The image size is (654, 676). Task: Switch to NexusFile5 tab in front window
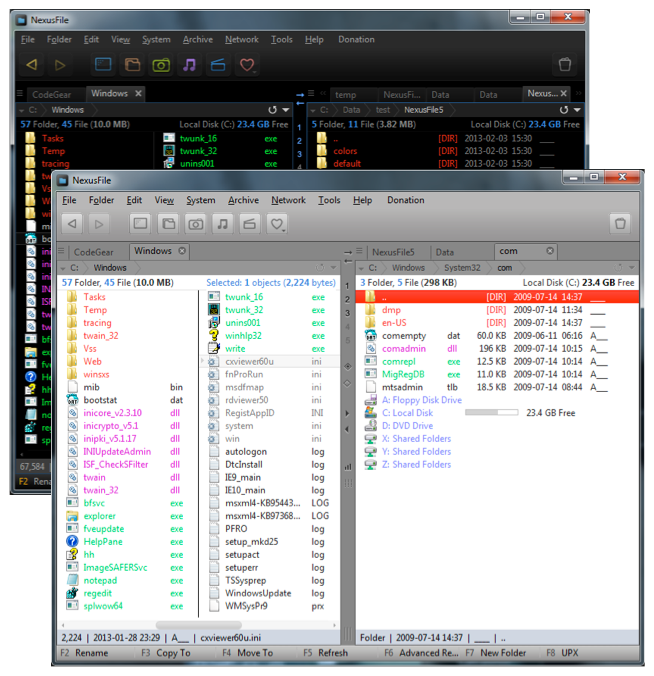[393, 252]
